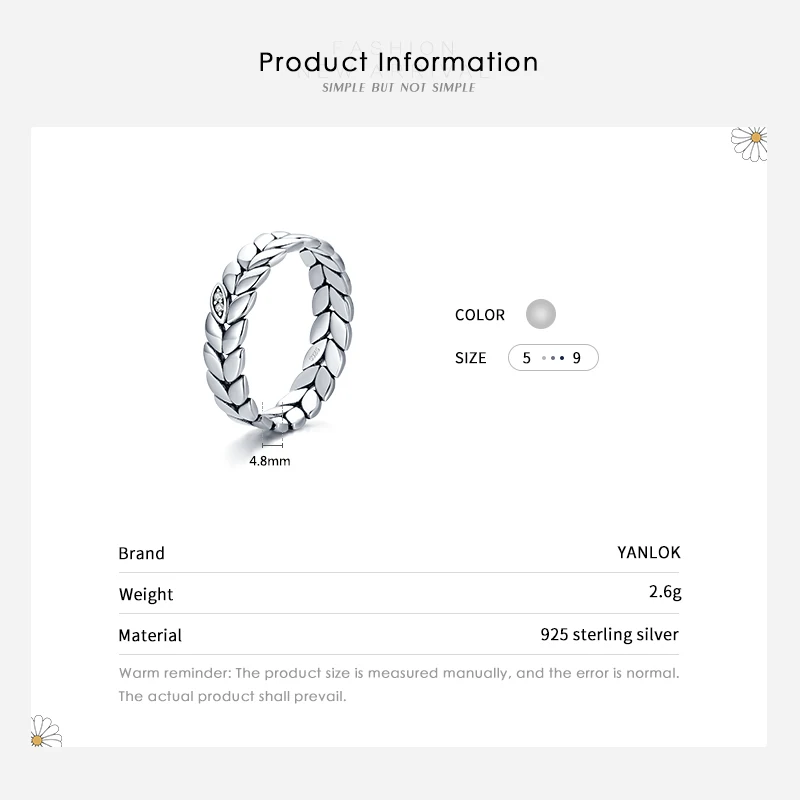This screenshot has width=800, height=800.
Task: Click the 4.8mm width label
Action: coord(270,461)
